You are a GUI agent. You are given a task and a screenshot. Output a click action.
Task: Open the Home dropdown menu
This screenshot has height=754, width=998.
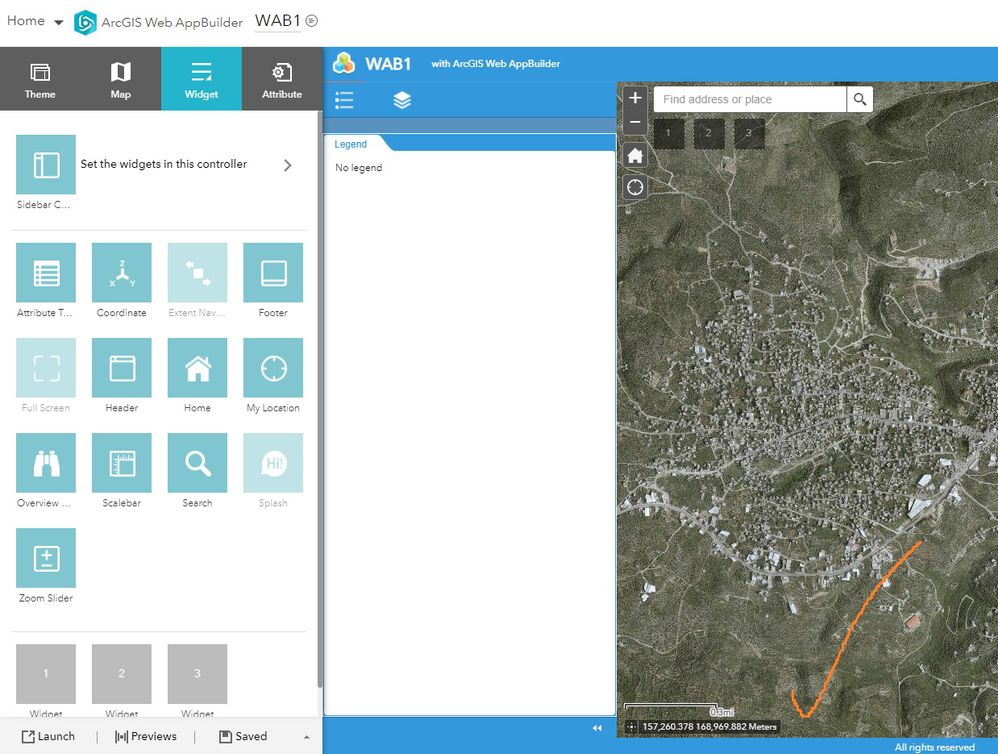35,21
